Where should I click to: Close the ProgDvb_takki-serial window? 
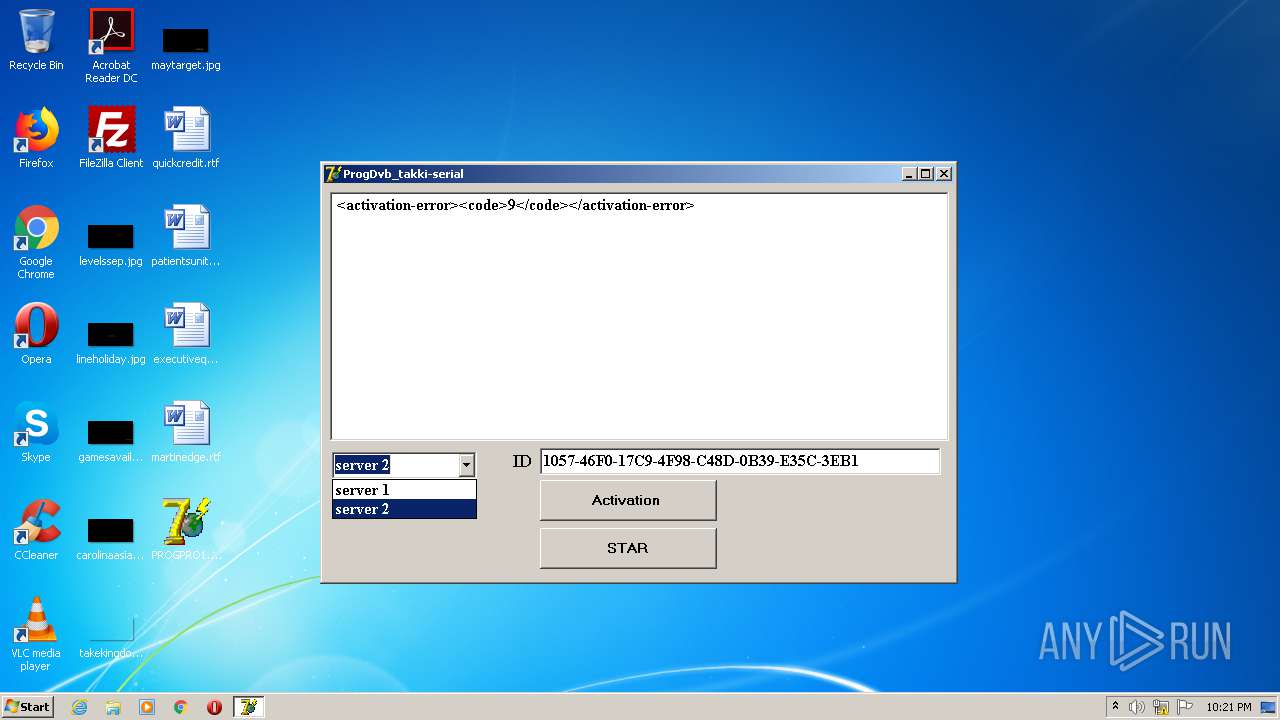(x=944, y=174)
